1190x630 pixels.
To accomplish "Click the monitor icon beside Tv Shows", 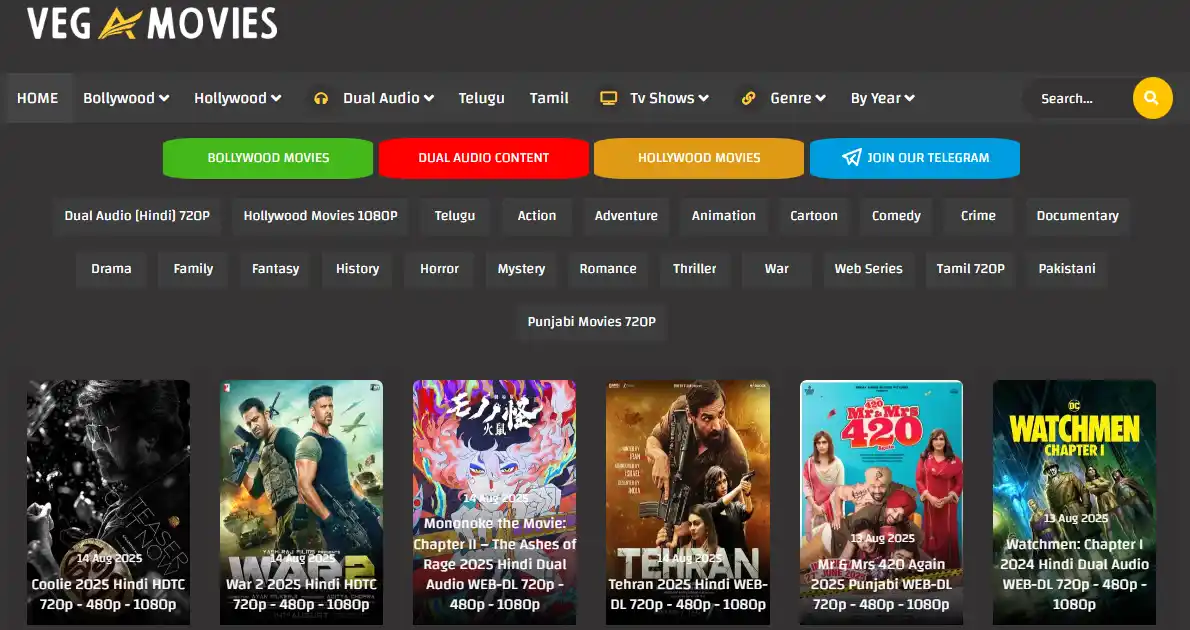I will tap(608, 98).
